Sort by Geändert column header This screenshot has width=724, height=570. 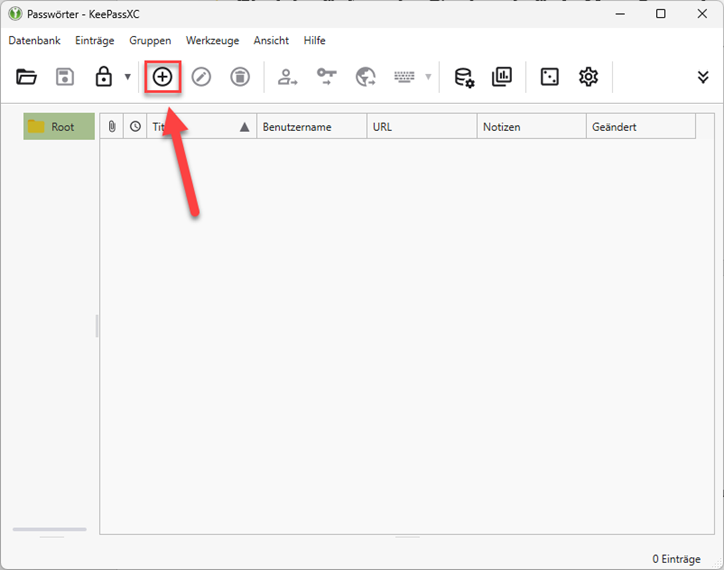pyautogui.click(x=641, y=126)
